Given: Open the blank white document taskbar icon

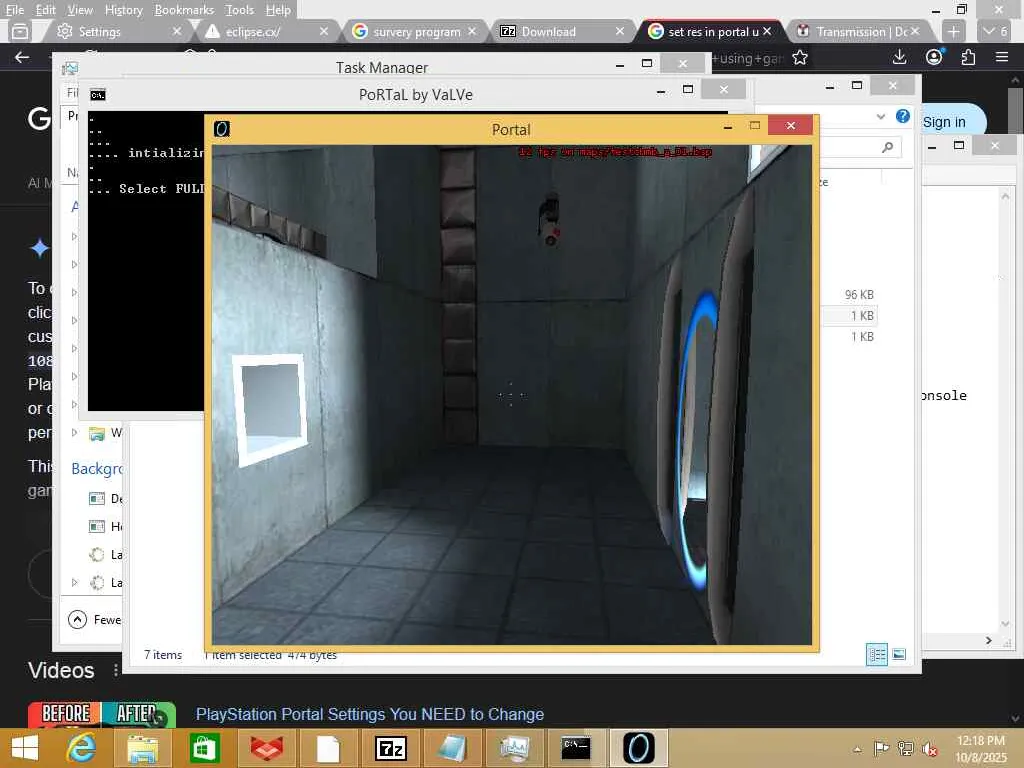Looking at the screenshot, I should 328,748.
